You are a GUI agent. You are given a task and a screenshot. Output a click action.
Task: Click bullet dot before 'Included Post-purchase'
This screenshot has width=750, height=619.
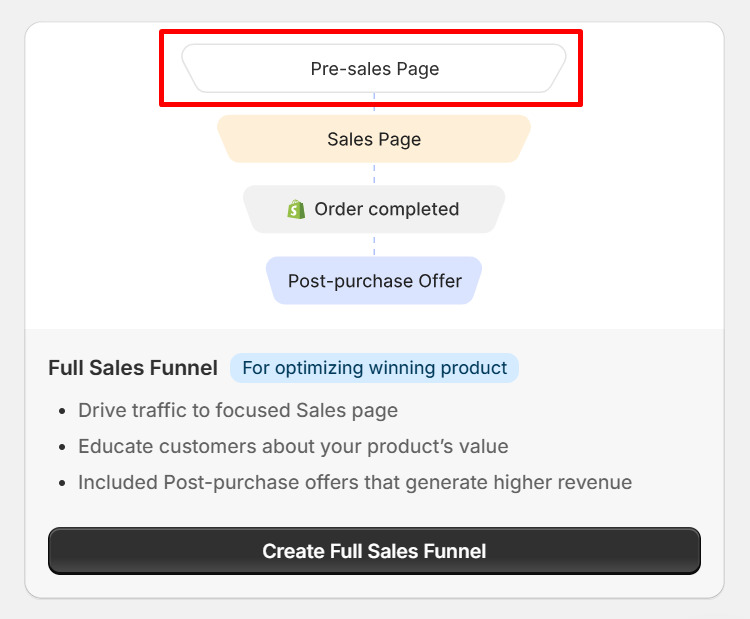62,483
